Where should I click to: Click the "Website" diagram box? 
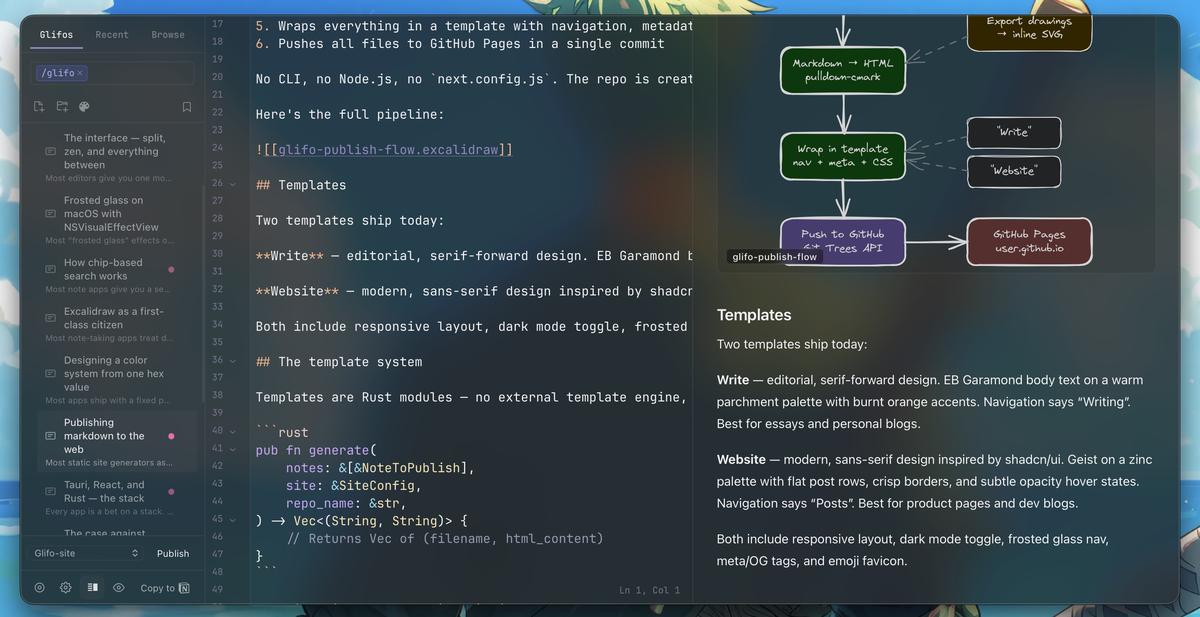point(1014,171)
